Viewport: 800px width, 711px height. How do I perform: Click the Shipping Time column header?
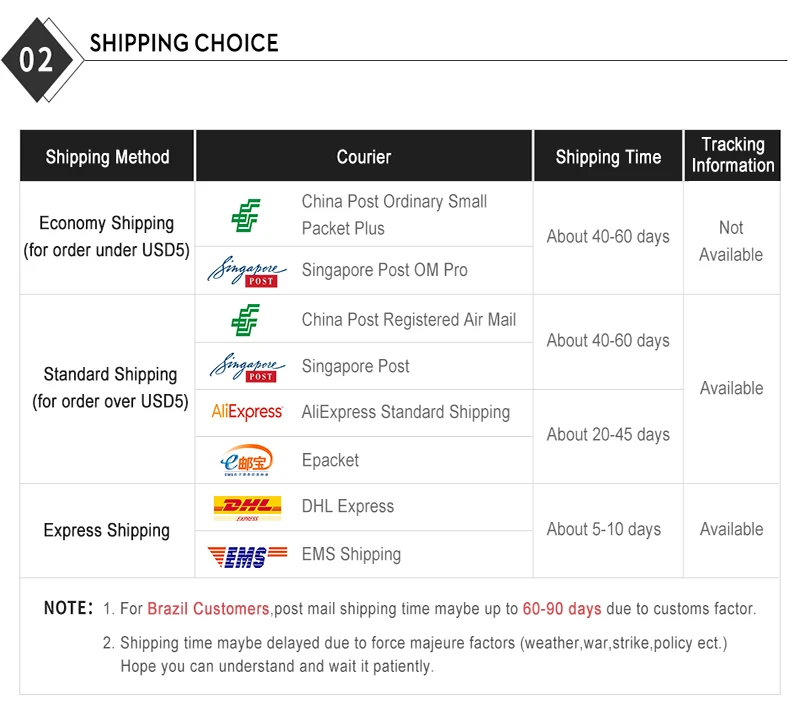tap(608, 157)
